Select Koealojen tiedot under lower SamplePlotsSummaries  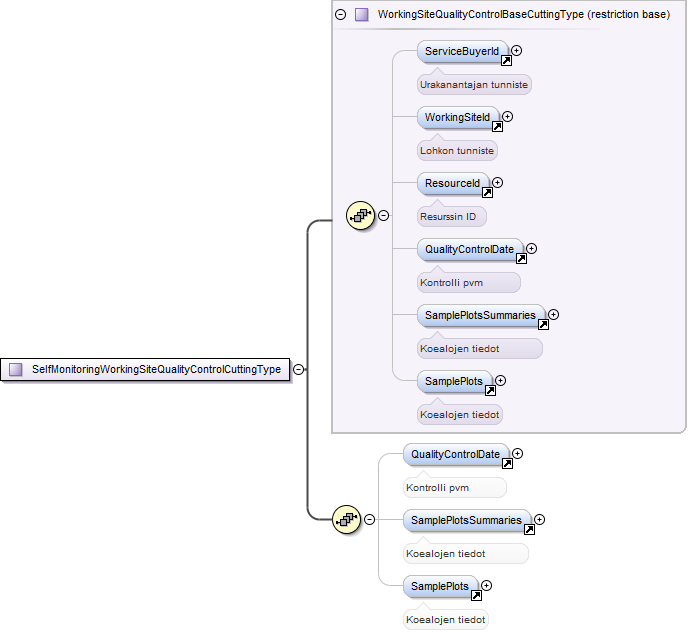click(466, 554)
